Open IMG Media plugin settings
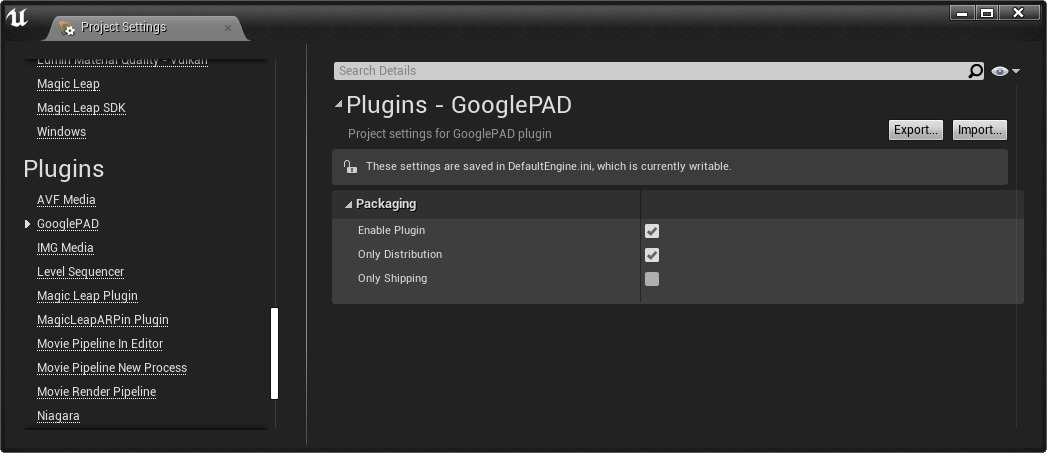 click(x=65, y=248)
